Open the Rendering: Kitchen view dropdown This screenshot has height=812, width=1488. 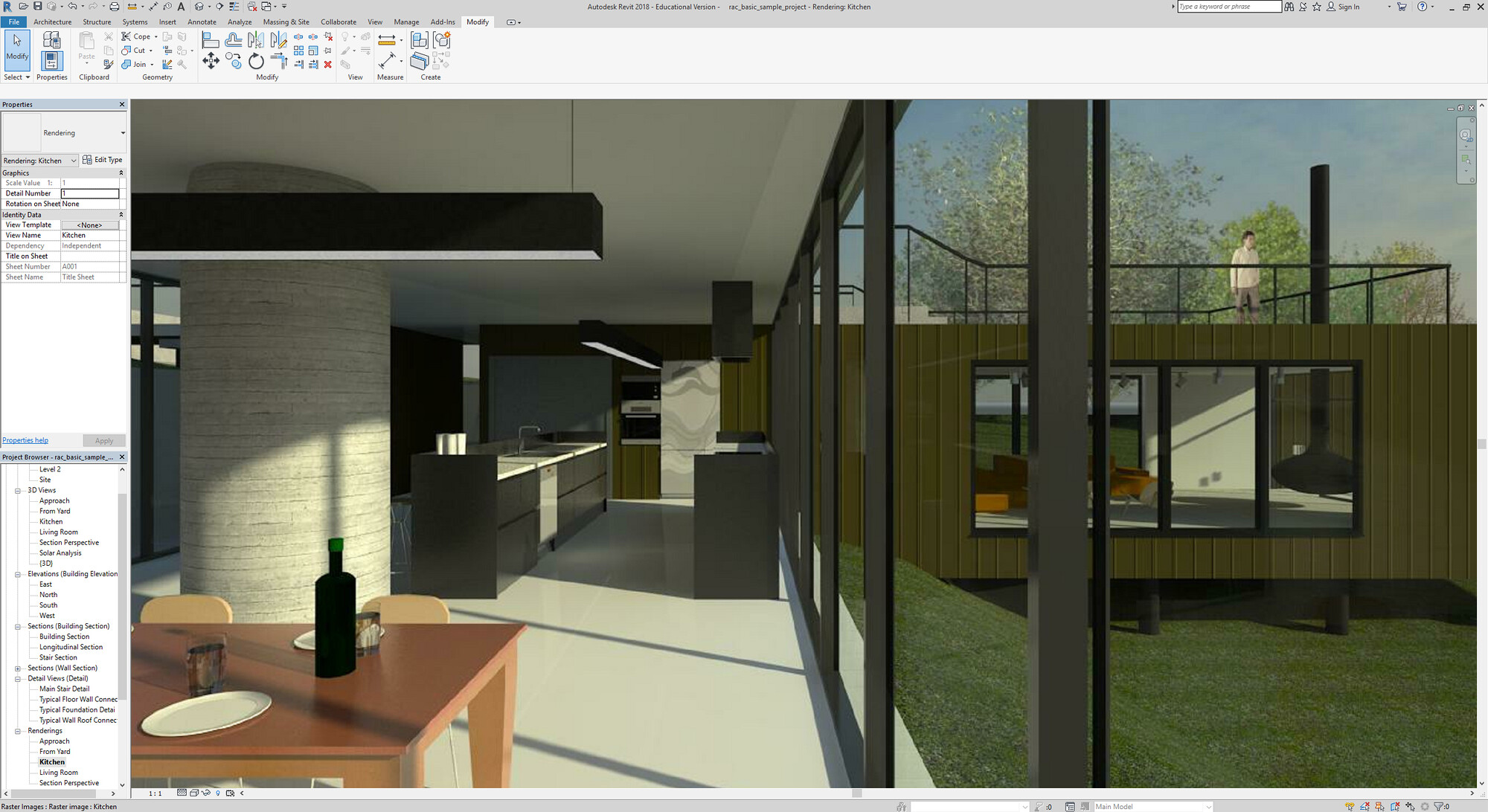click(74, 161)
